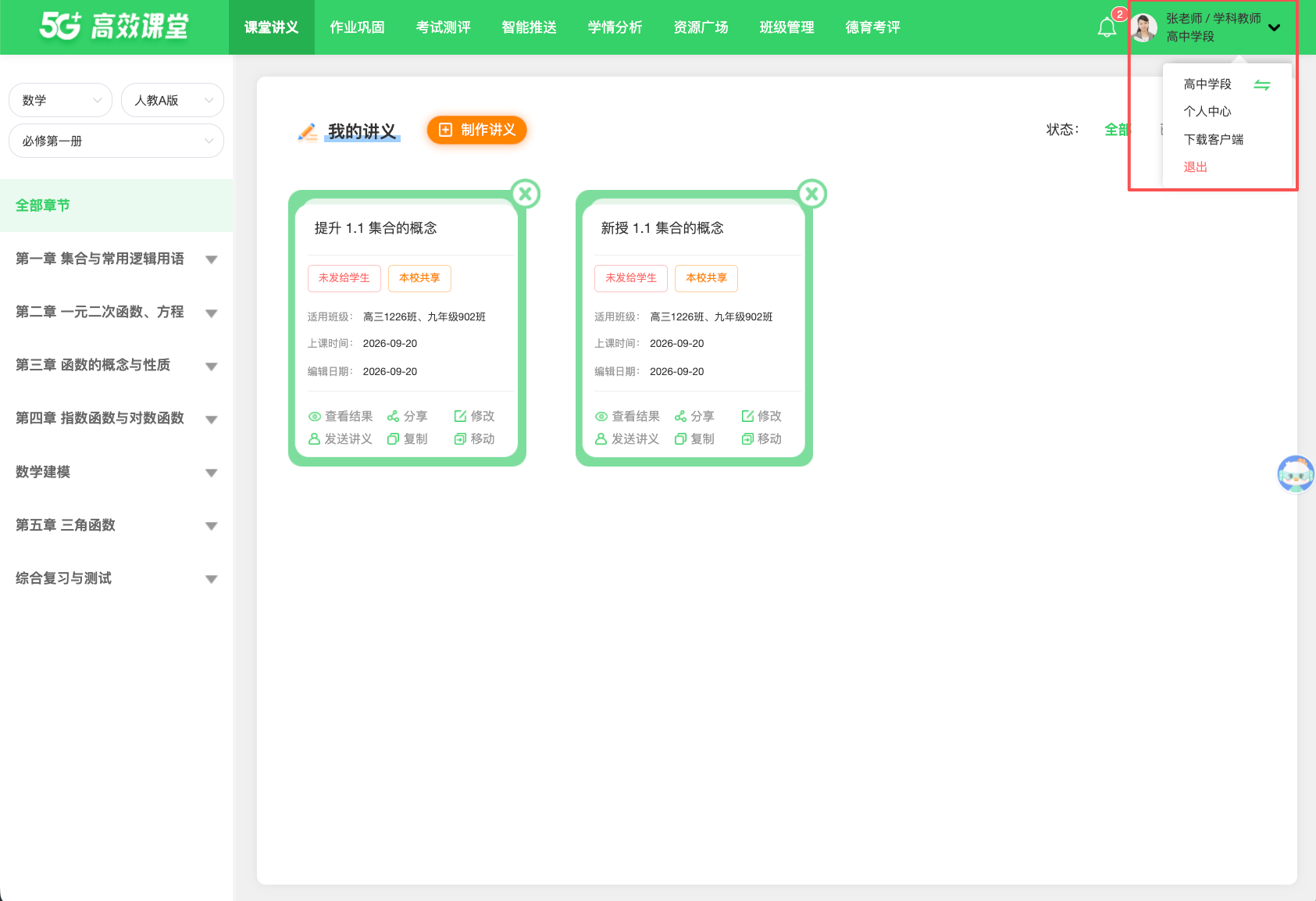Click the switch-stage arrows beside 高中学段
This screenshot has height=901, width=1316.
[1262, 85]
